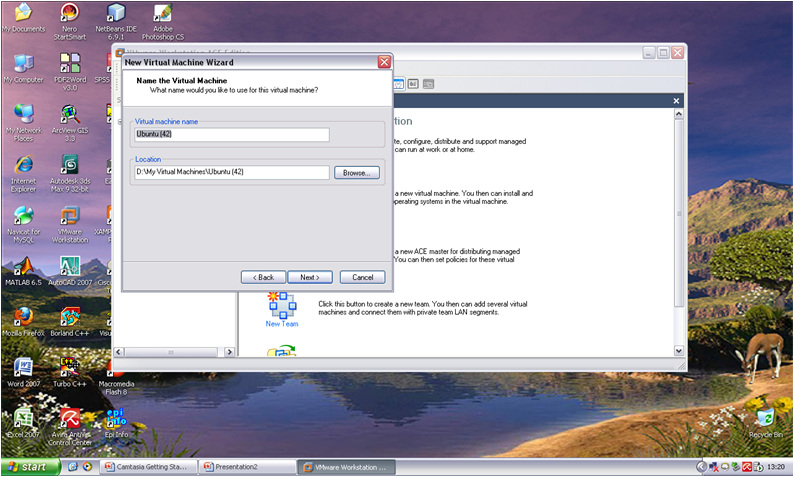Click the Back button in the wizard
This screenshot has width=794, height=477.
(263, 277)
